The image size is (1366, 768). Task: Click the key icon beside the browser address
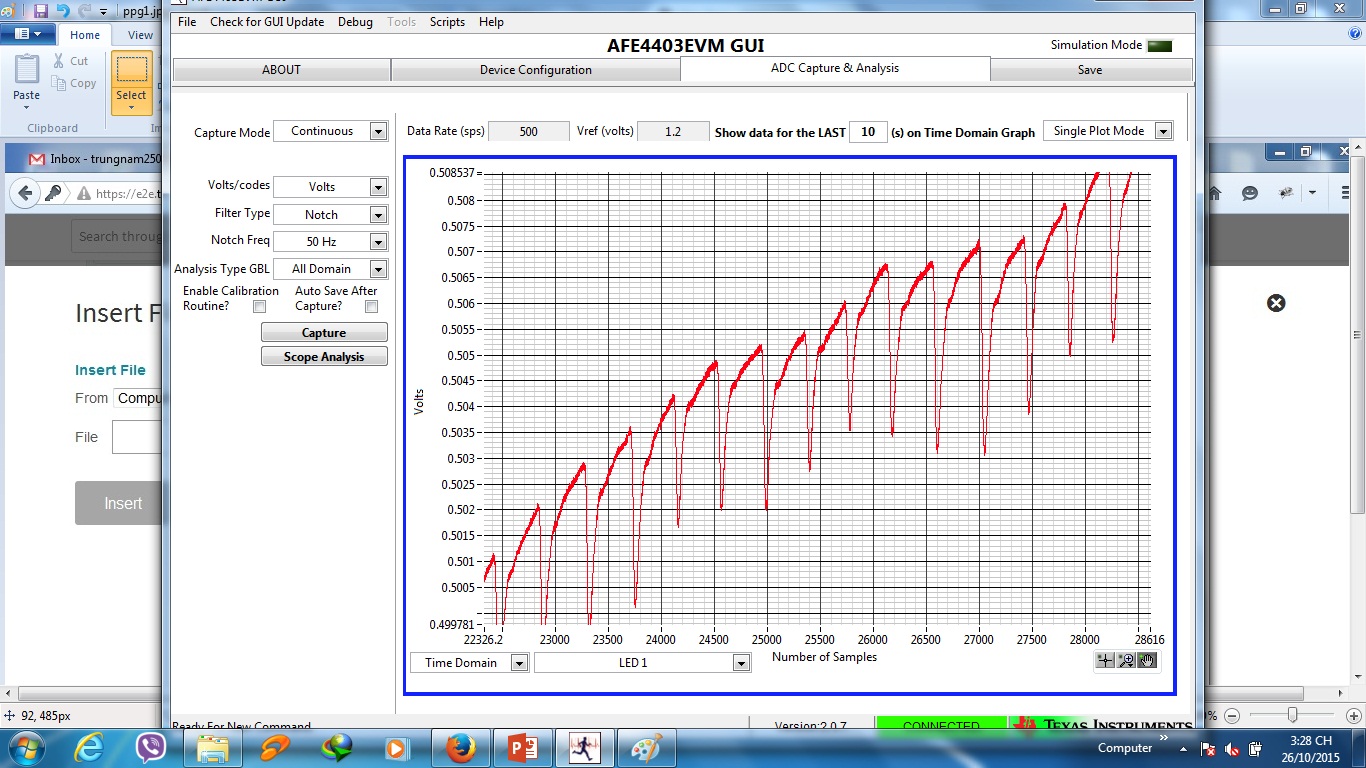[54, 193]
